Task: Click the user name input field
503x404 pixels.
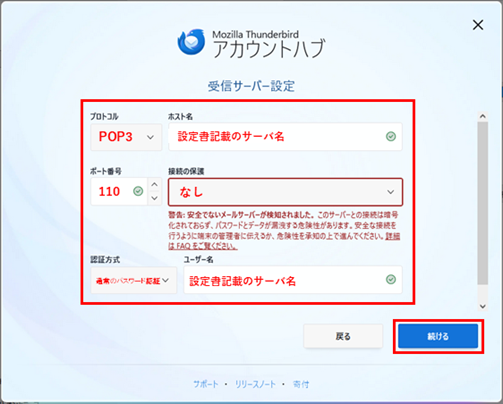Action: 293,280
